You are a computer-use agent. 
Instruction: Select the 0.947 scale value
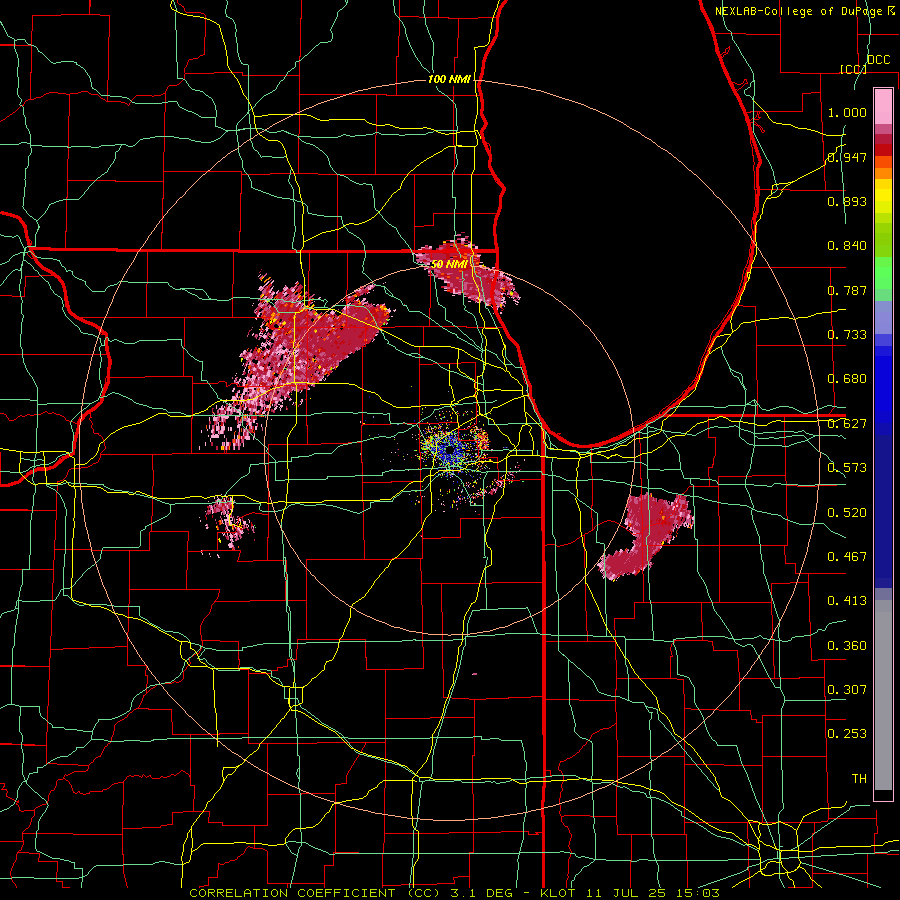tap(847, 157)
